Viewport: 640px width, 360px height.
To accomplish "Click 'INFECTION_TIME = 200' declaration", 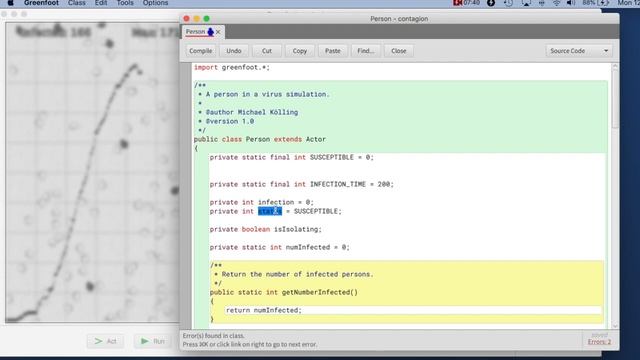I will click(302, 184).
